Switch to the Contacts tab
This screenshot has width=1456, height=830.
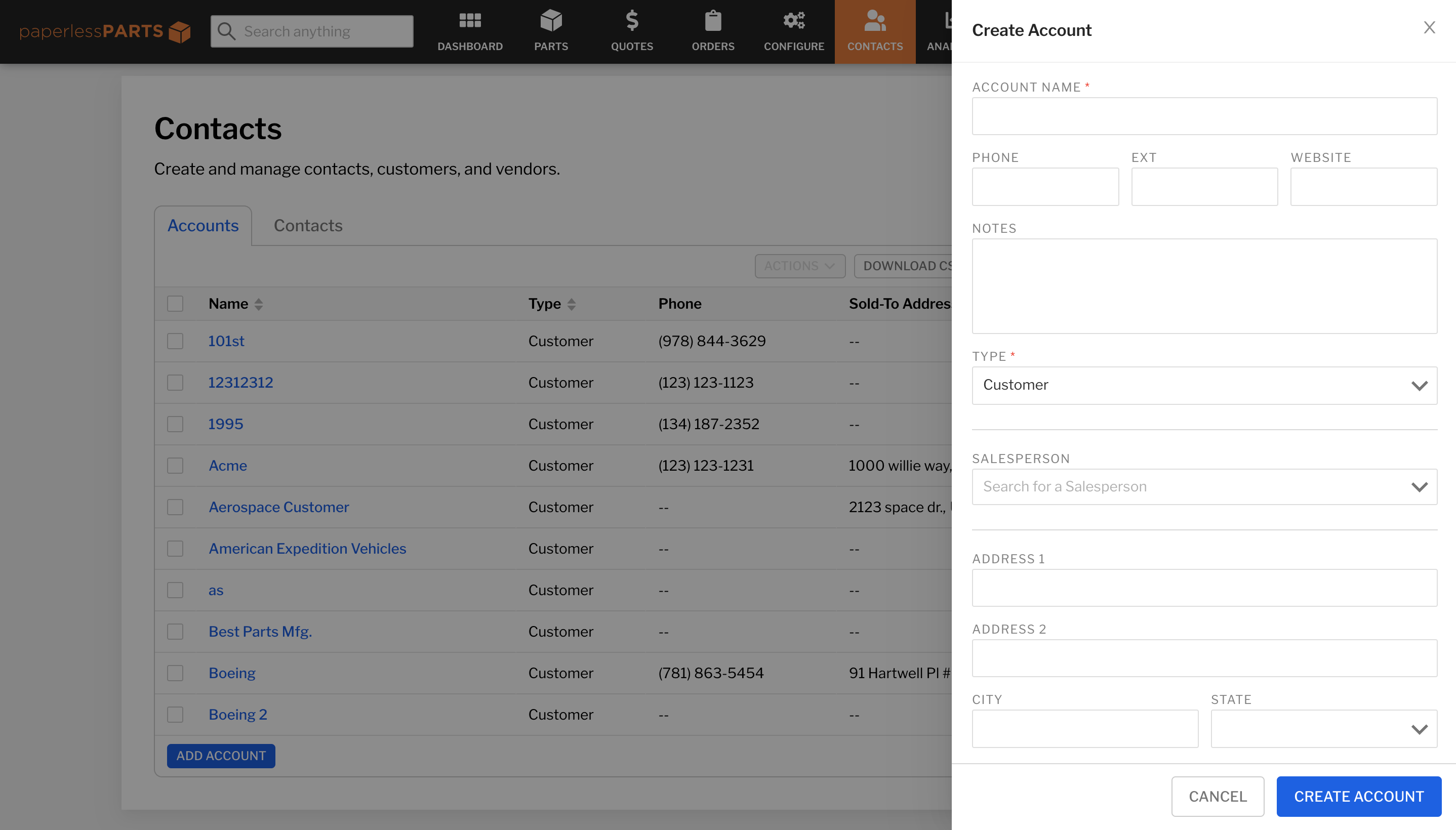coord(307,225)
